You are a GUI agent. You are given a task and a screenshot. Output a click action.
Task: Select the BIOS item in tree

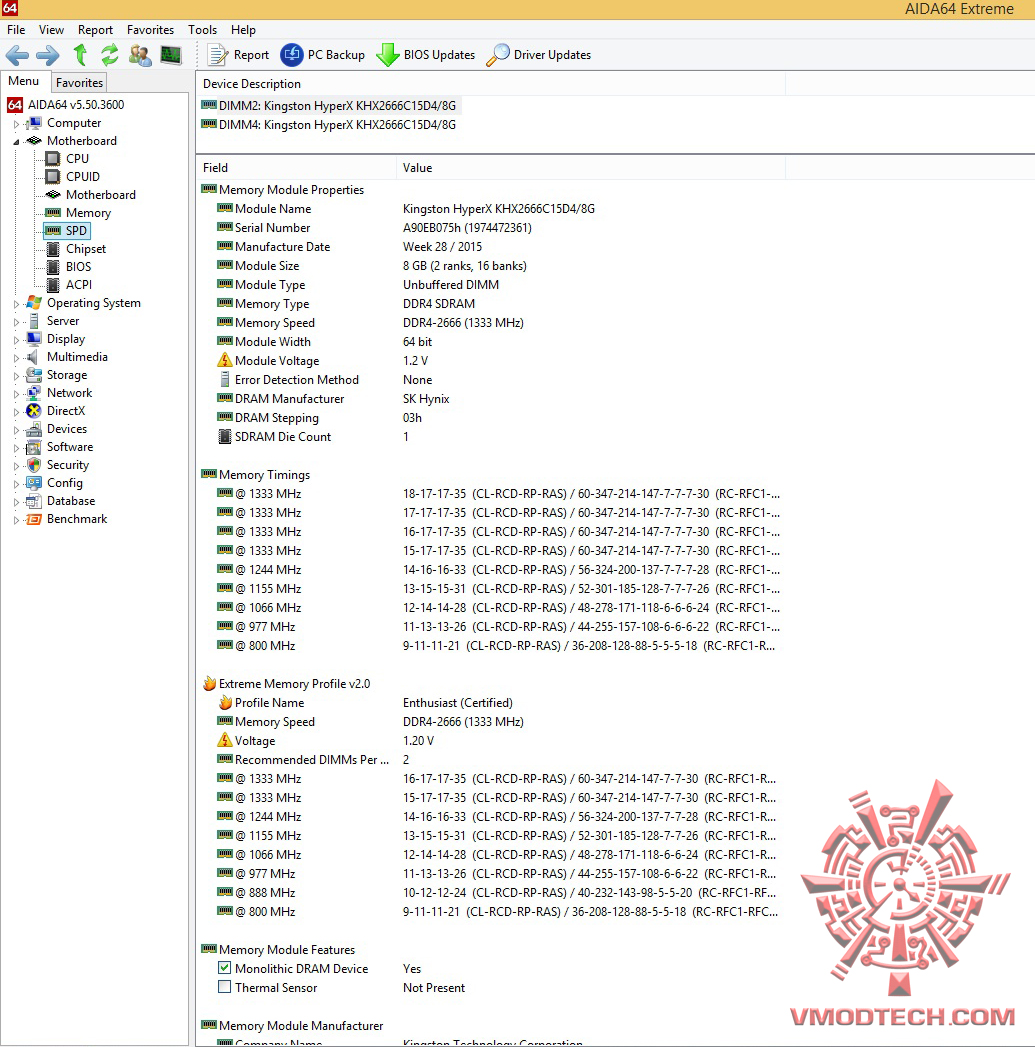tap(68, 267)
